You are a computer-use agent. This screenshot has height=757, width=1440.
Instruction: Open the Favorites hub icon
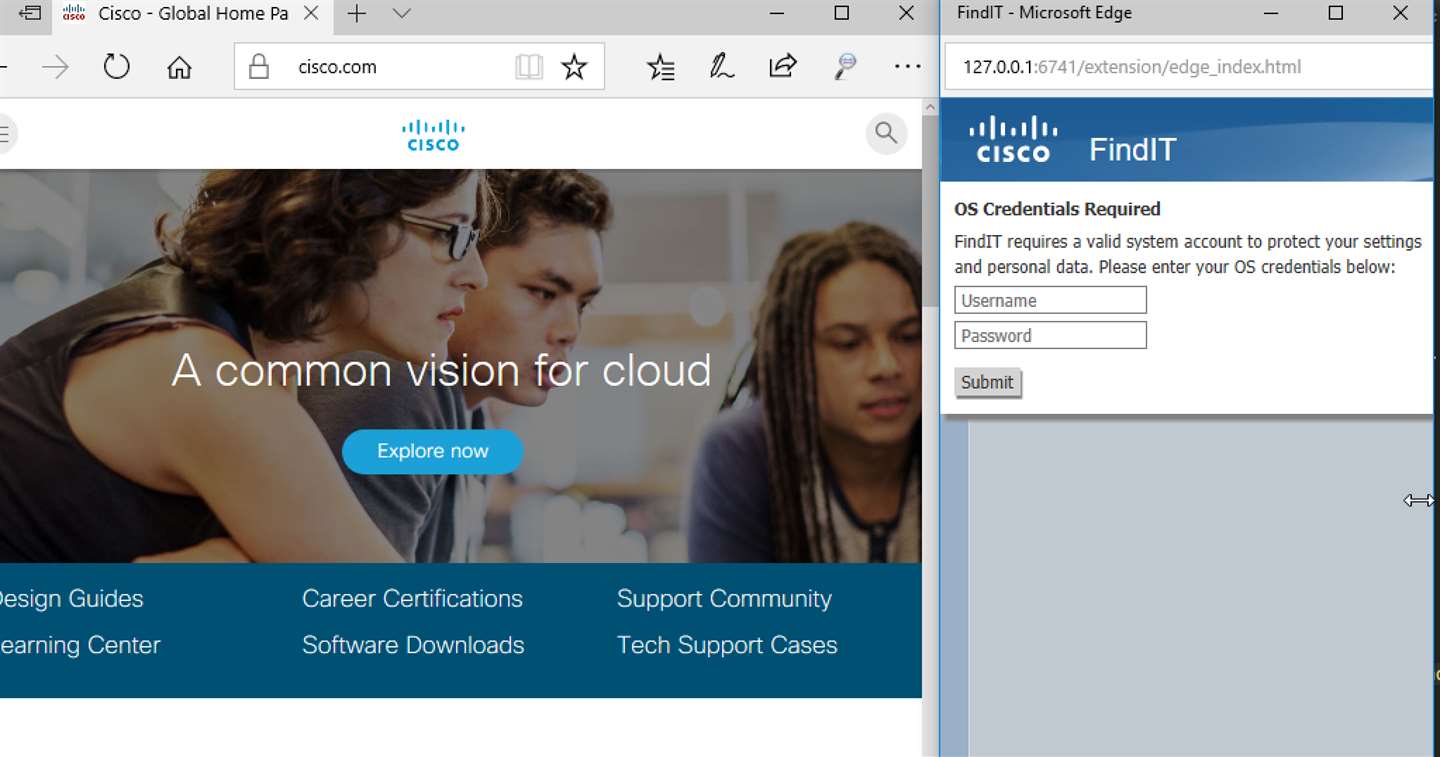pos(661,67)
